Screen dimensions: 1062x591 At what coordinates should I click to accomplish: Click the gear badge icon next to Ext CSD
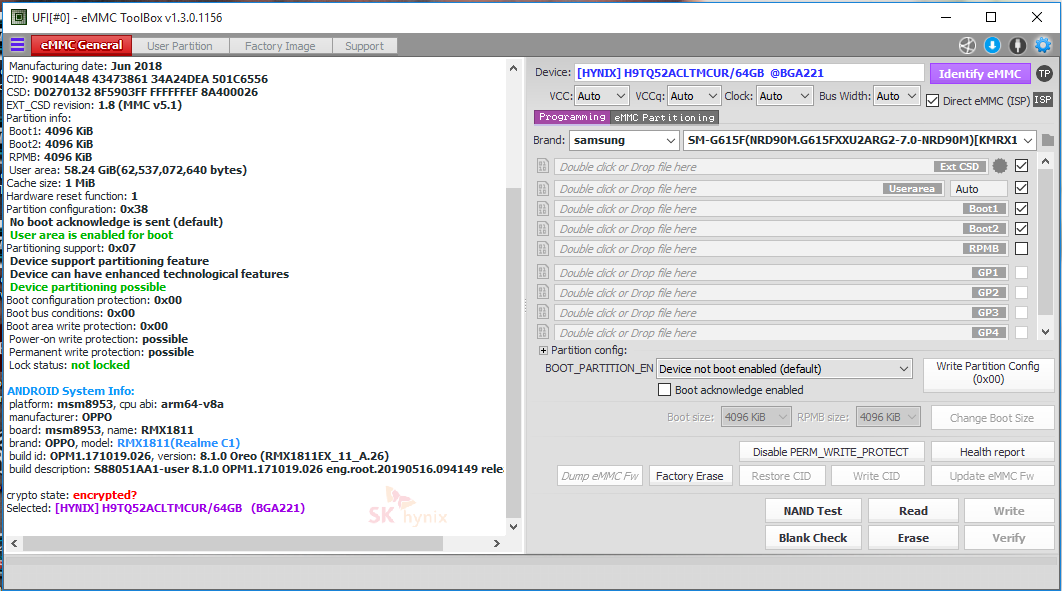1000,166
